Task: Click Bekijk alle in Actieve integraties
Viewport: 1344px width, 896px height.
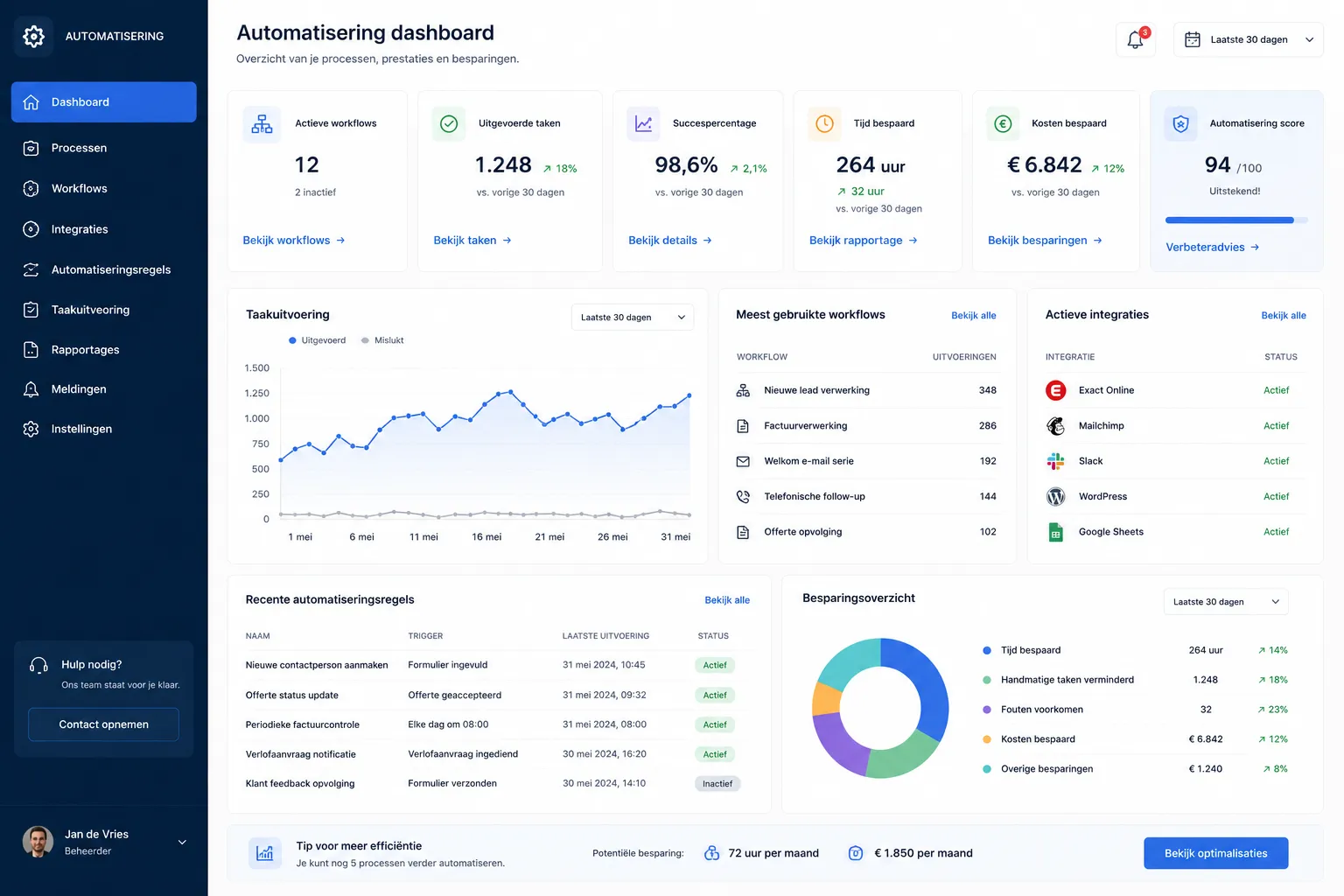Action: point(1284,315)
